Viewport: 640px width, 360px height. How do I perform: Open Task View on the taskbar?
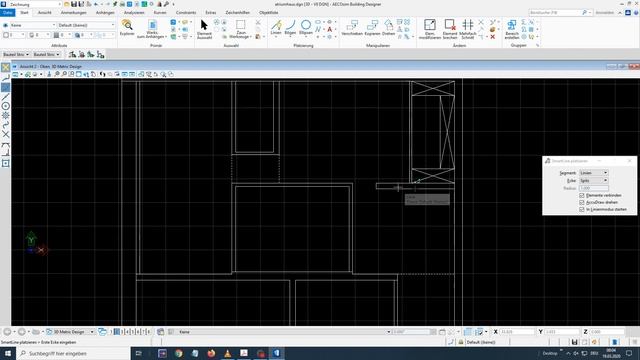(139, 353)
